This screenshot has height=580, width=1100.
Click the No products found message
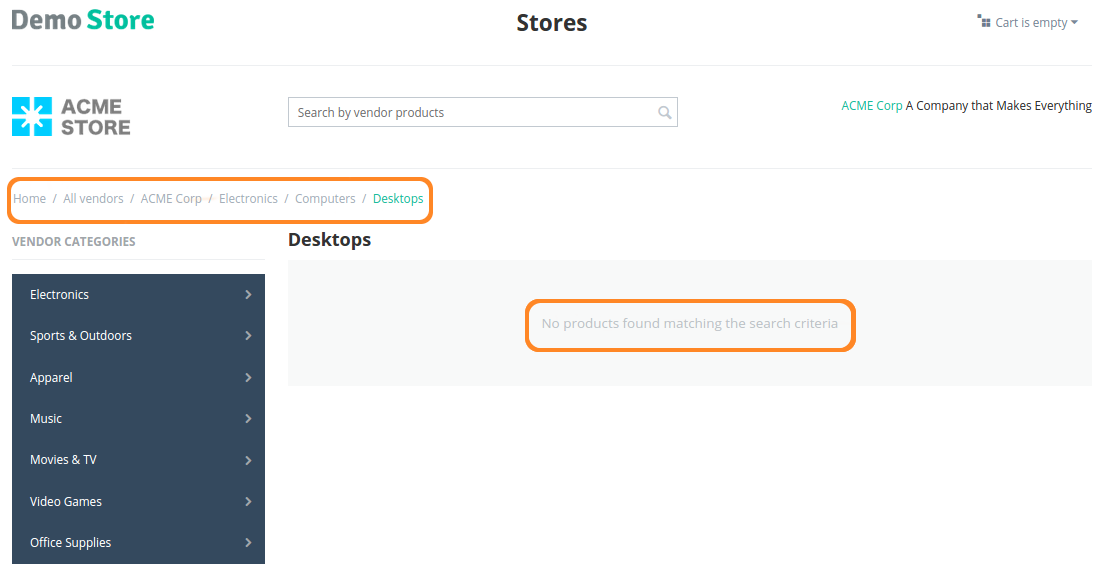coord(690,323)
